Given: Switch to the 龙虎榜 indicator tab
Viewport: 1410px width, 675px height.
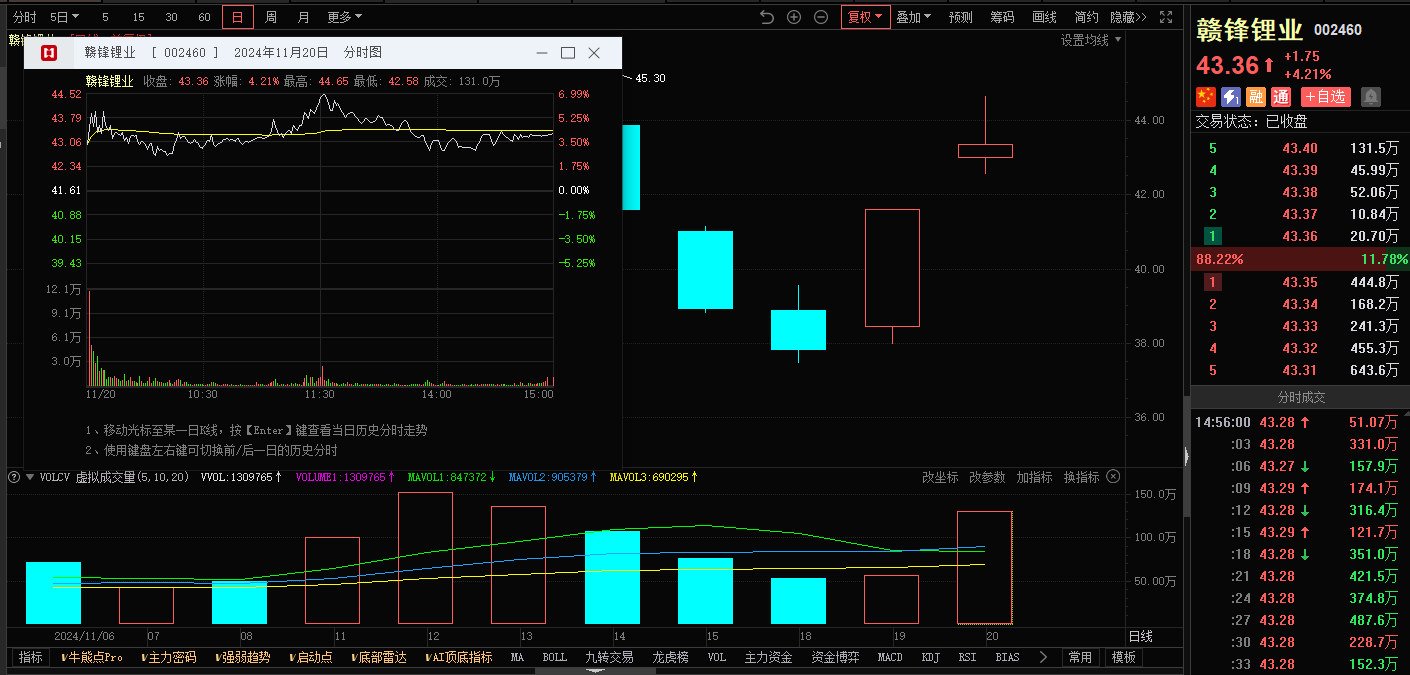Looking at the screenshot, I should coord(670,657).
